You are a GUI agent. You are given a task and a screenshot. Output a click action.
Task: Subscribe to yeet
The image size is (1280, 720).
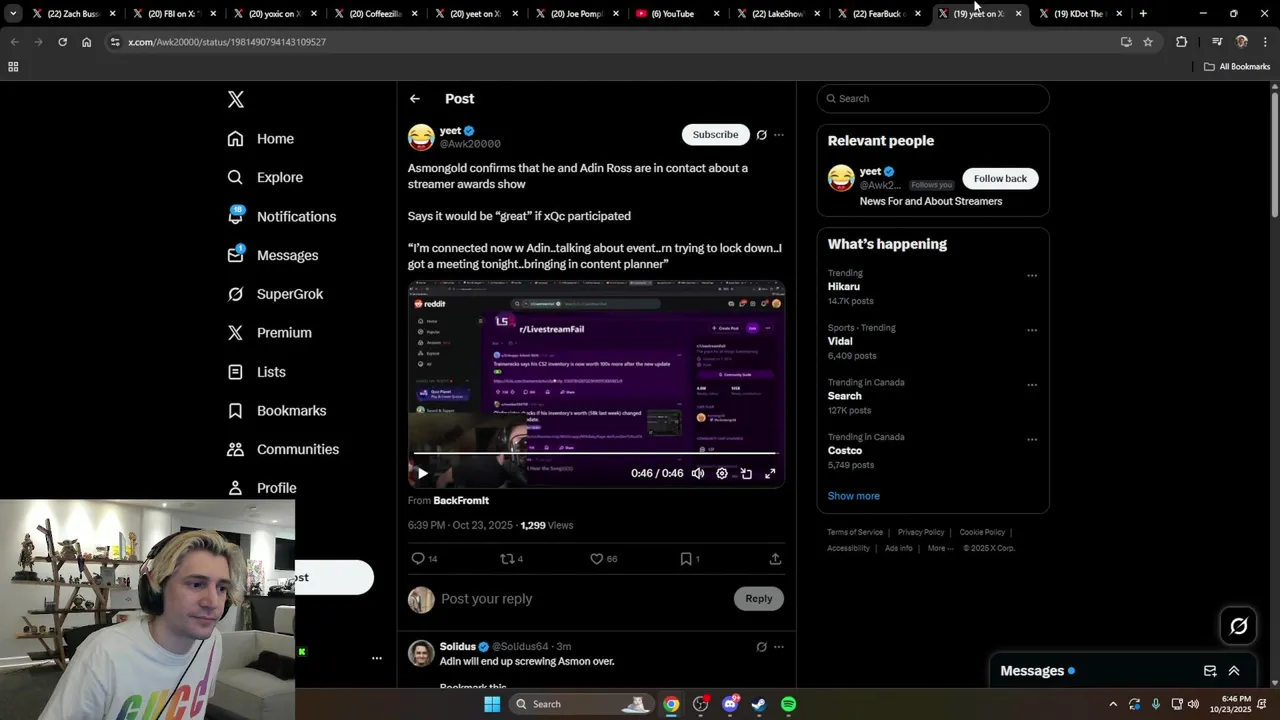[715, 135]
